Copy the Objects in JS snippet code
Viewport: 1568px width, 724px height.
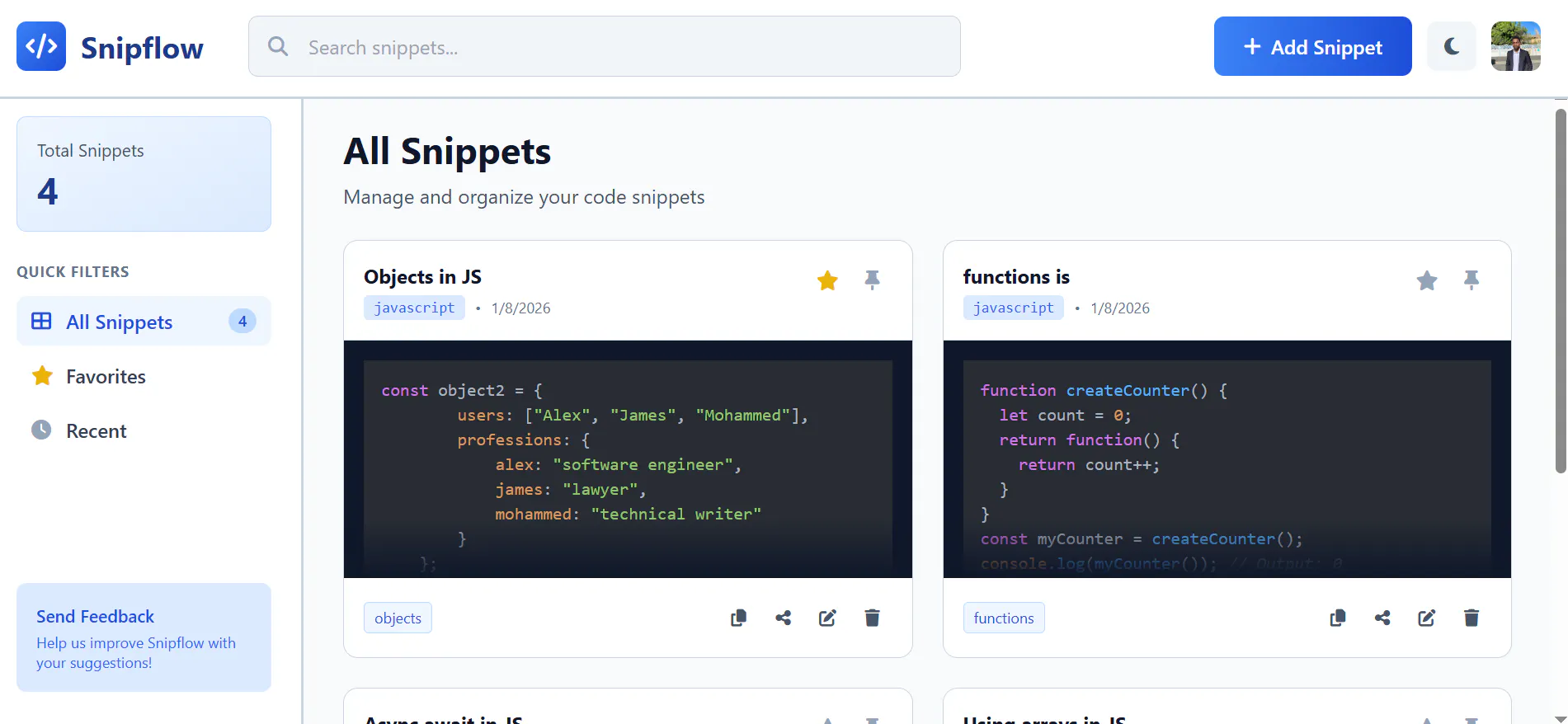(x=738, y=618)
